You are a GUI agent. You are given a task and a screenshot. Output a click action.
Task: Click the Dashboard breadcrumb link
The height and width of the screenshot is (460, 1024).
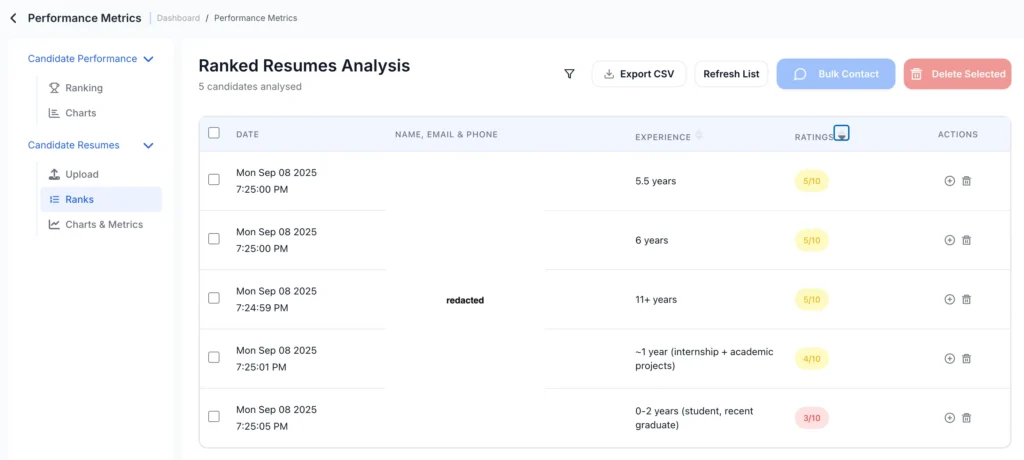pos(177,18)
